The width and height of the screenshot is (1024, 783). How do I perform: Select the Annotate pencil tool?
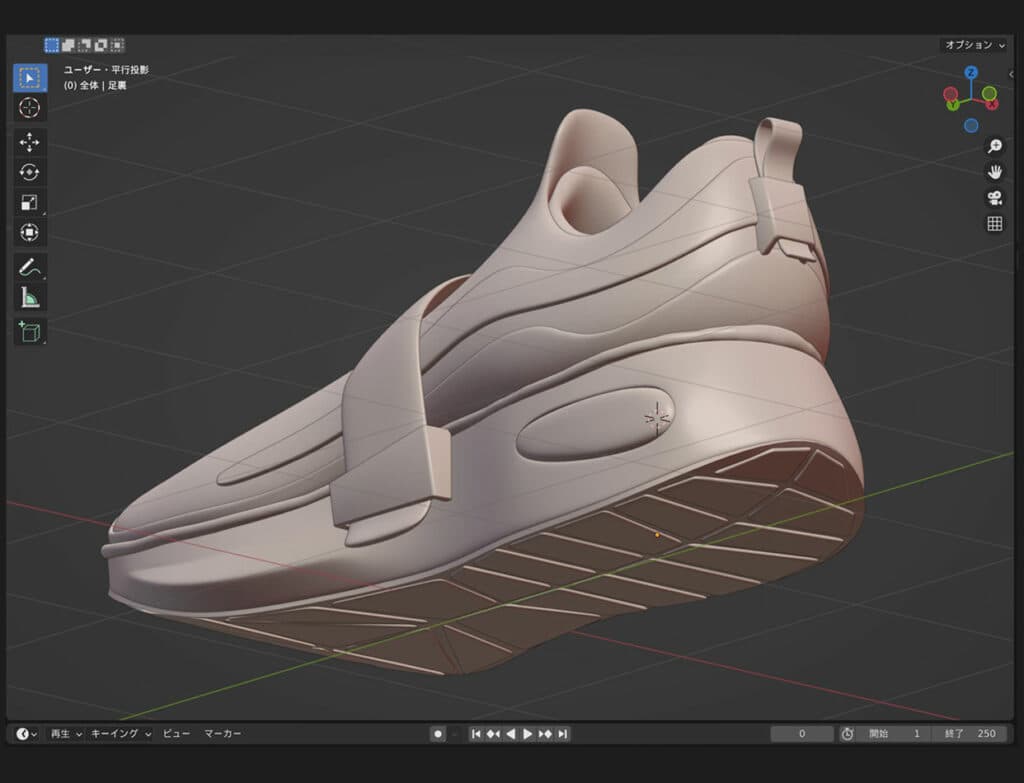(30, 267)
